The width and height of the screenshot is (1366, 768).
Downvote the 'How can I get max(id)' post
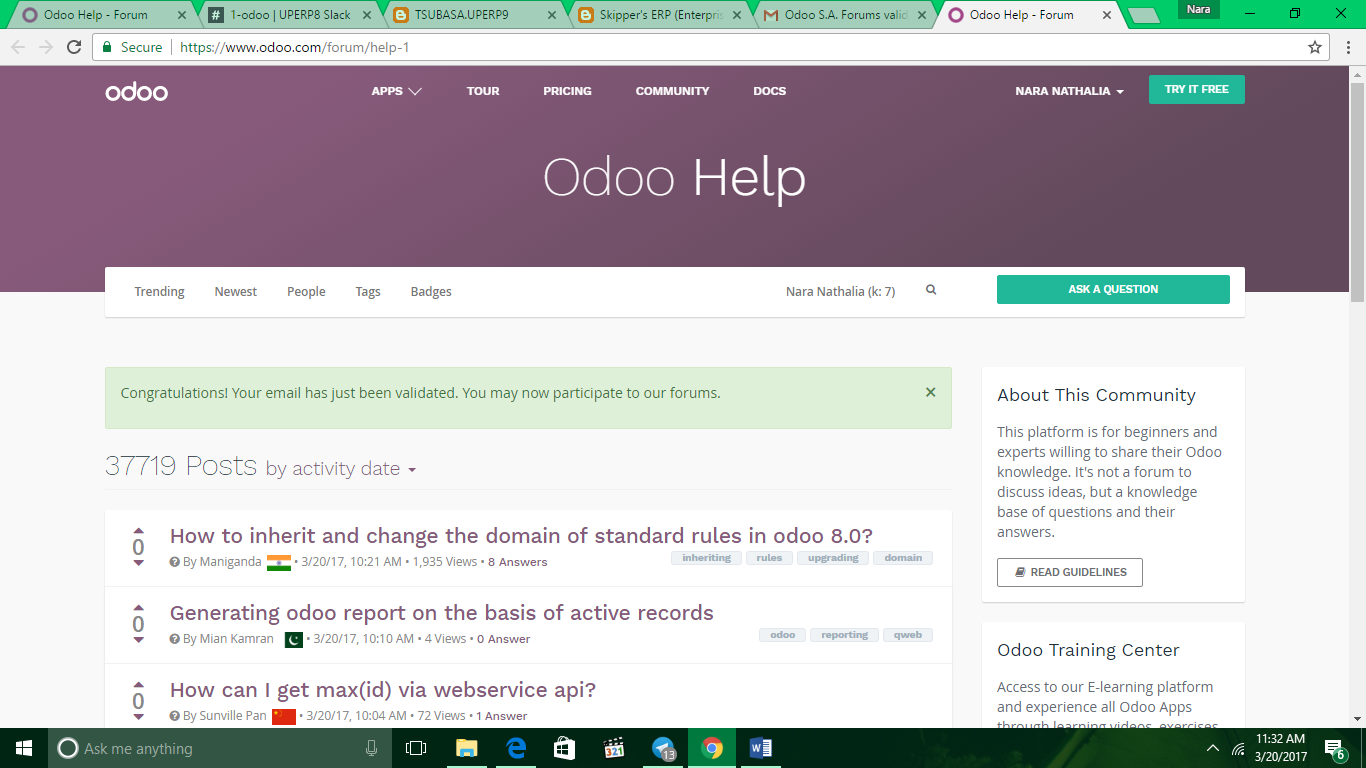[139, 717]
